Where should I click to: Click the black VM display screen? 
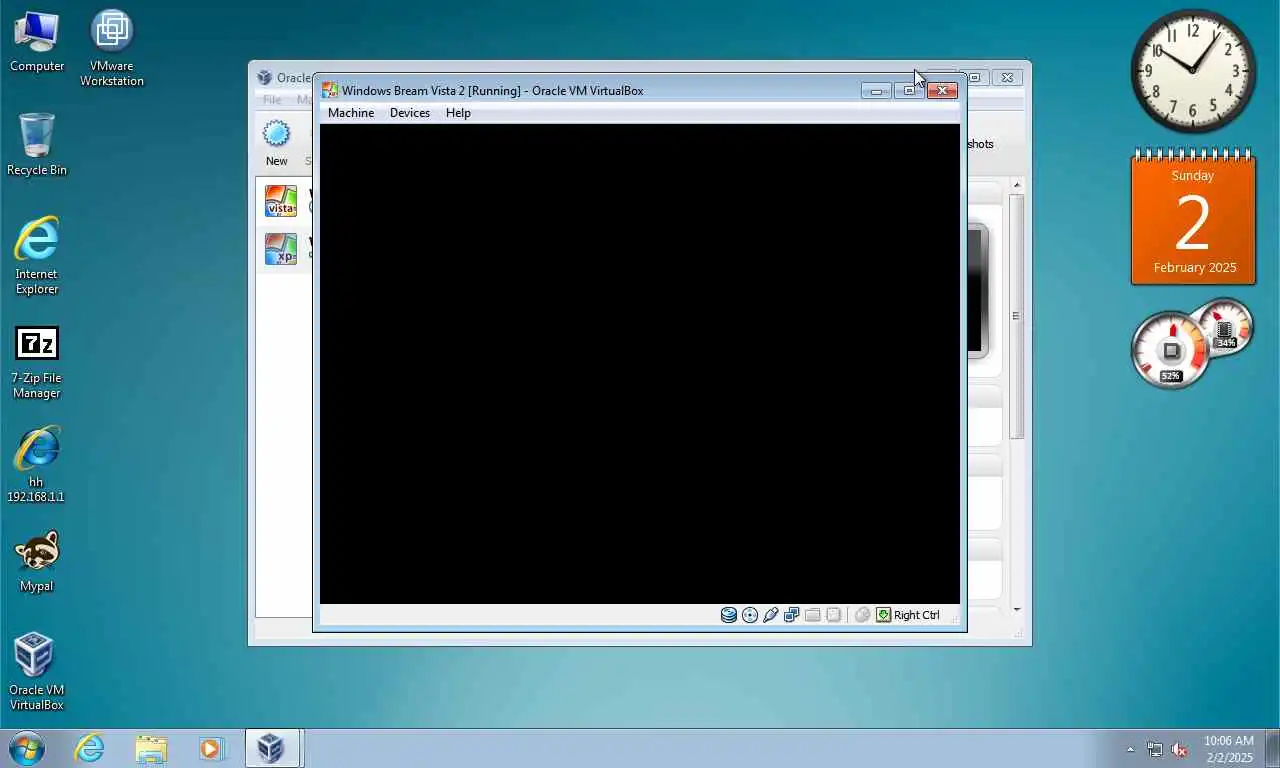point(640,364)
